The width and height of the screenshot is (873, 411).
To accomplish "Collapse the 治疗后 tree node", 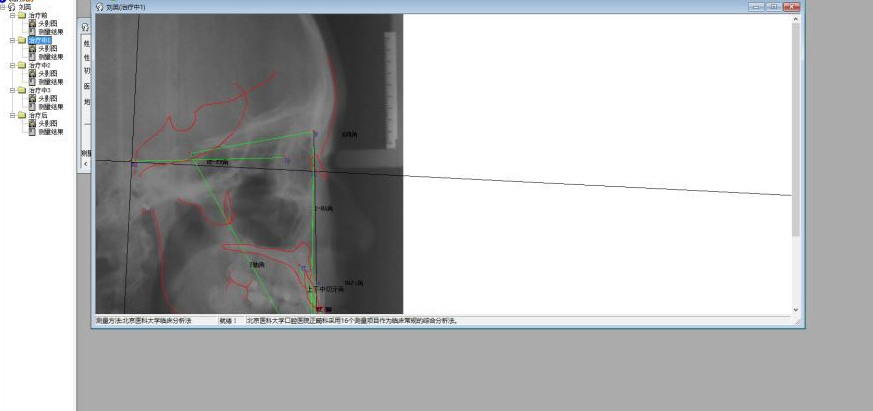I will (11, 115).
